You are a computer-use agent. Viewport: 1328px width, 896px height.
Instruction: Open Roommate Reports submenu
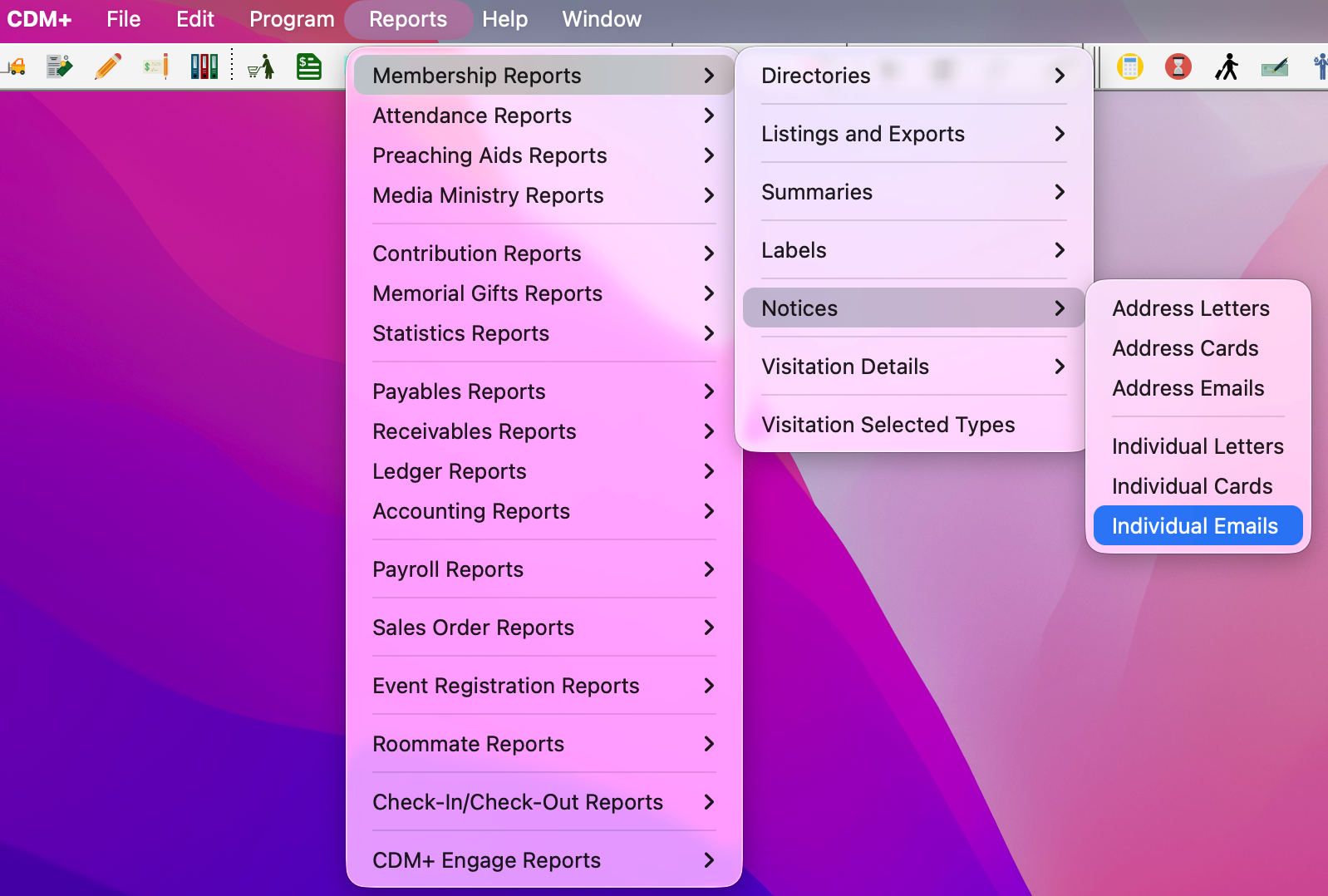click(x=543, y=744)
